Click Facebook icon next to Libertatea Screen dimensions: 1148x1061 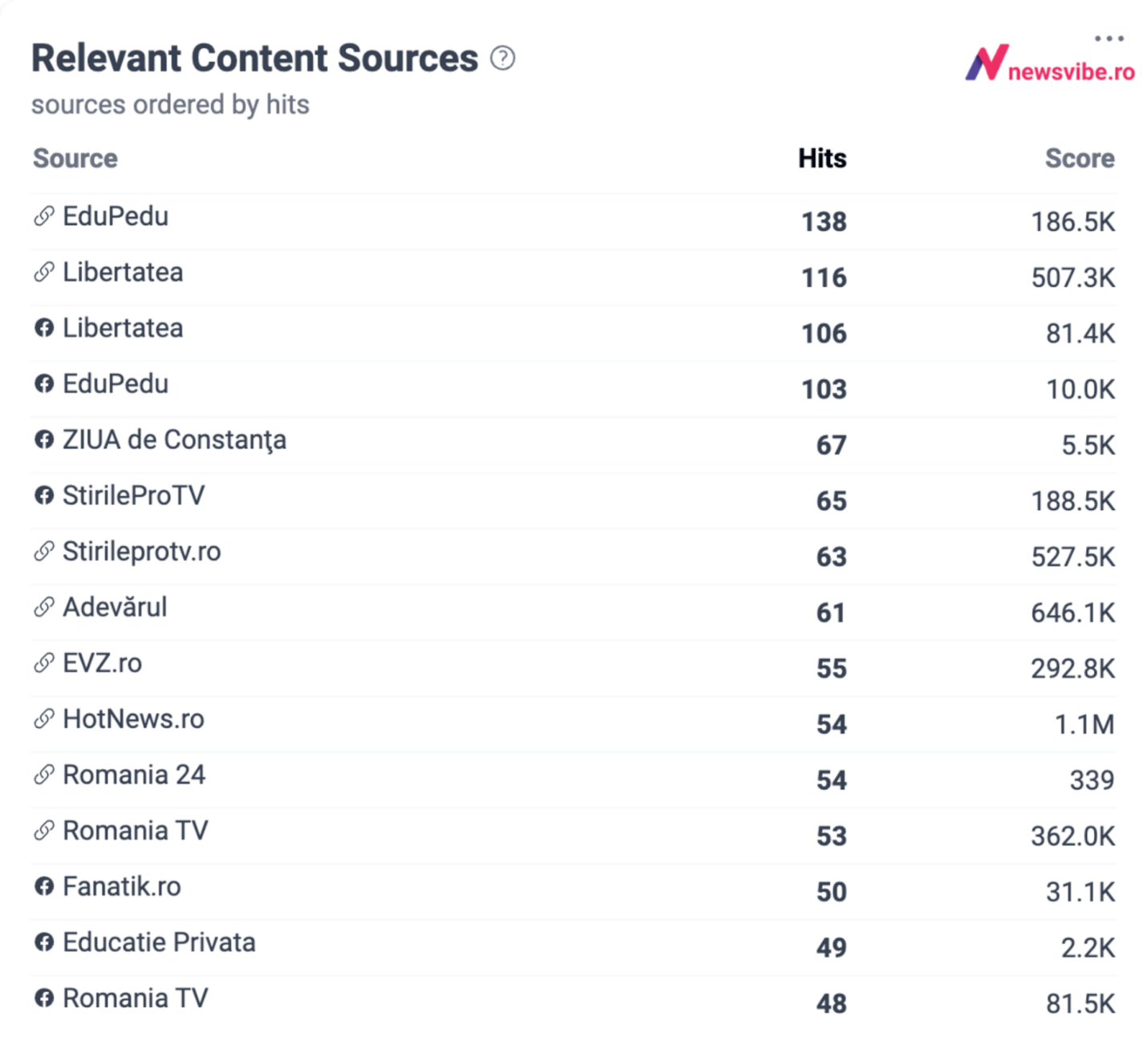pyautogui.click(x=44, y=328)
